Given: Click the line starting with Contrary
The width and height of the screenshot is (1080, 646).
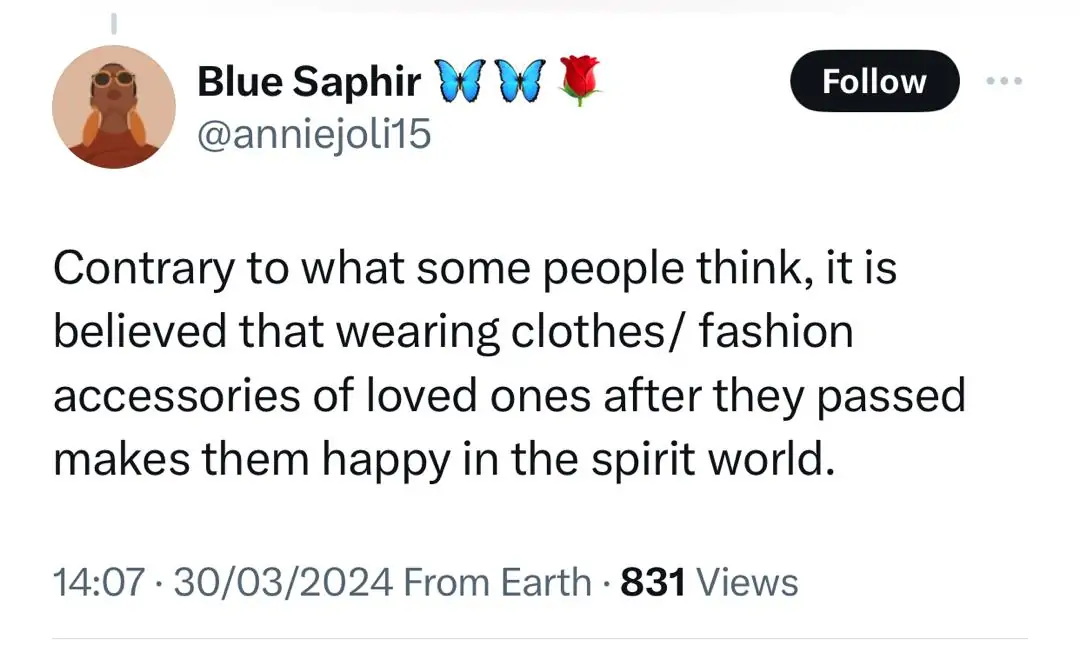Looking at the screenshot, I should tap(474, 269).
